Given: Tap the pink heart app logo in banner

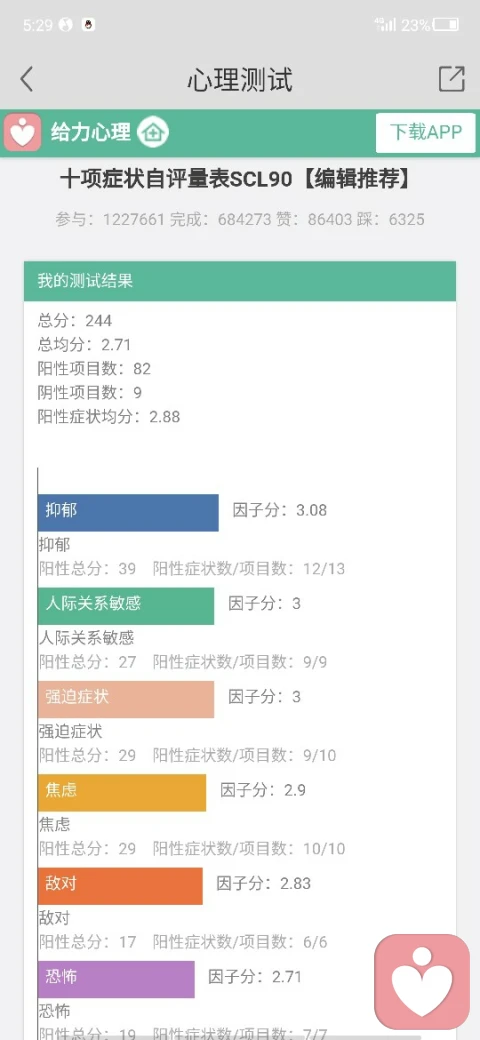Looking at the screenshot, I should pos(23,132).
